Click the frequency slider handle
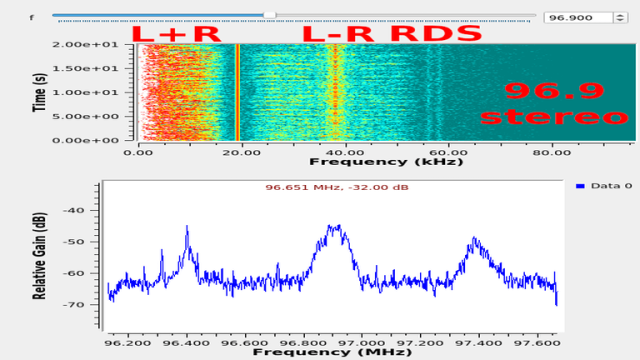Viewport: 640px width, 360px height. coord(269,15)
